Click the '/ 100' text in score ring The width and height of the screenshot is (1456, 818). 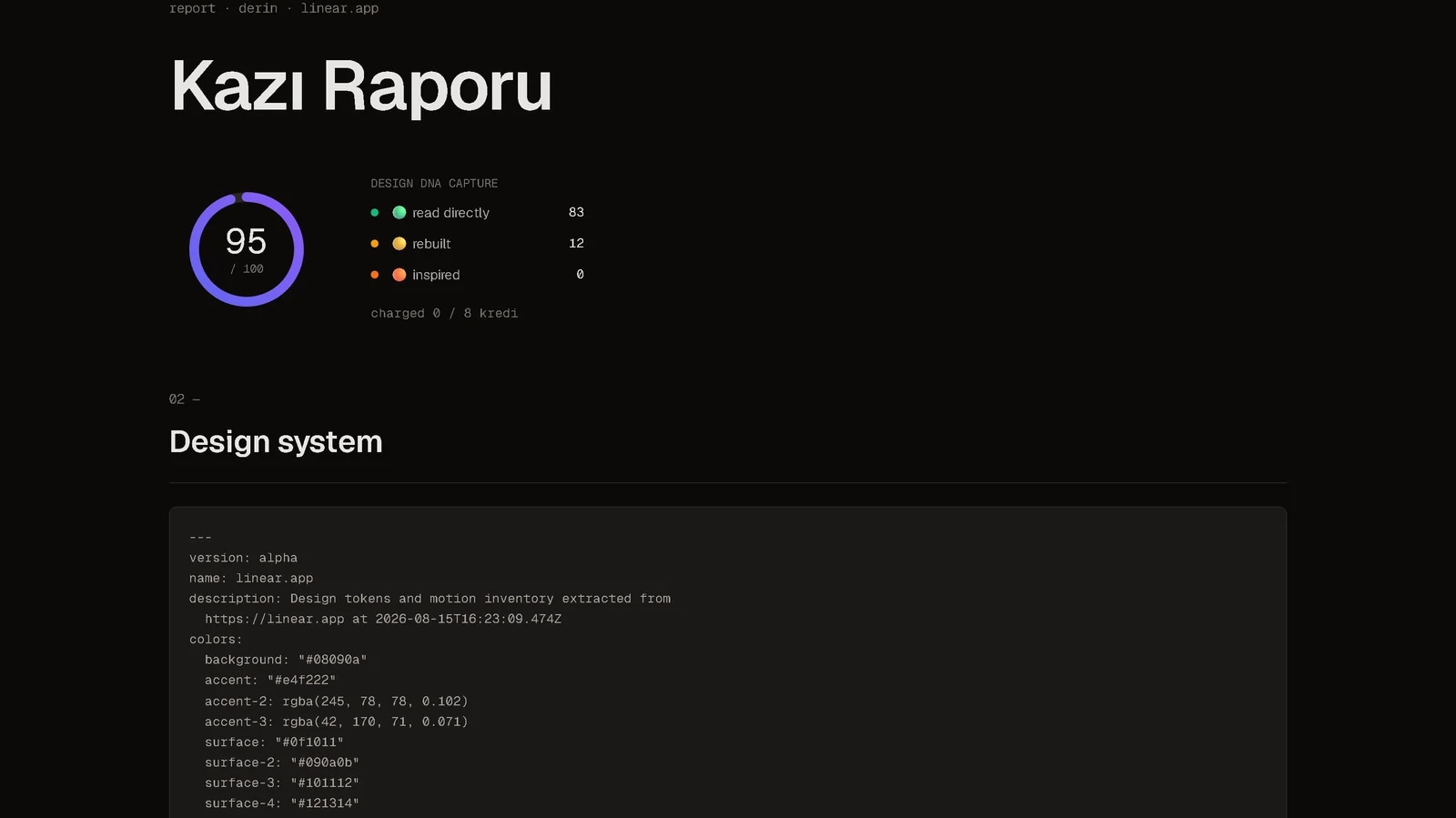(x=247, y=269)
